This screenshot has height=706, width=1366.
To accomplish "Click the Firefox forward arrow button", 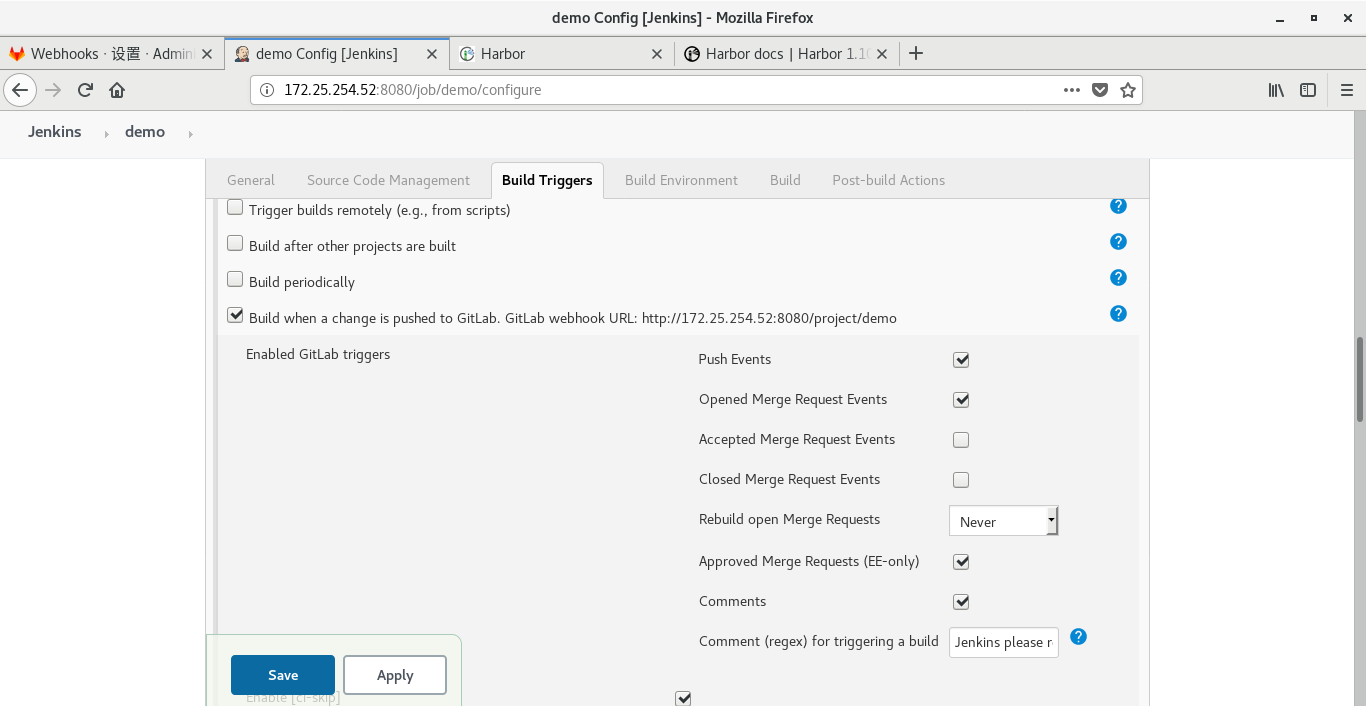I will point(53,90).
